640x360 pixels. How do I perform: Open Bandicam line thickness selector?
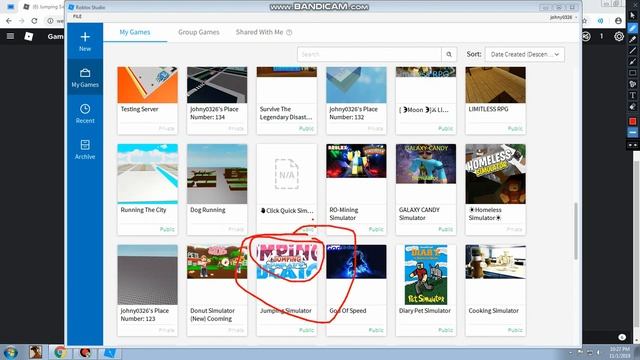632,133
